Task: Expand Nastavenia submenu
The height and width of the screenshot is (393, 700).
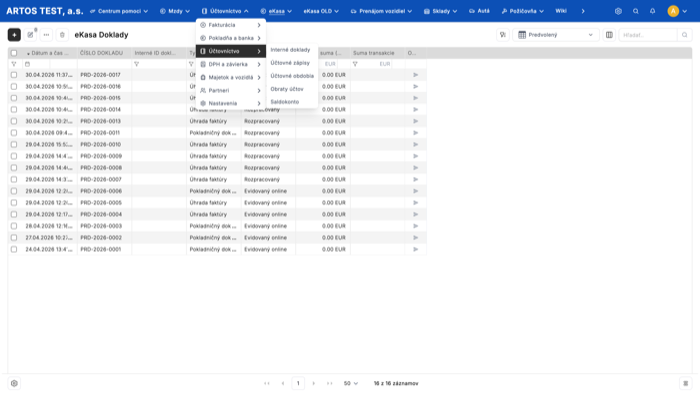Action: point(231,103)
